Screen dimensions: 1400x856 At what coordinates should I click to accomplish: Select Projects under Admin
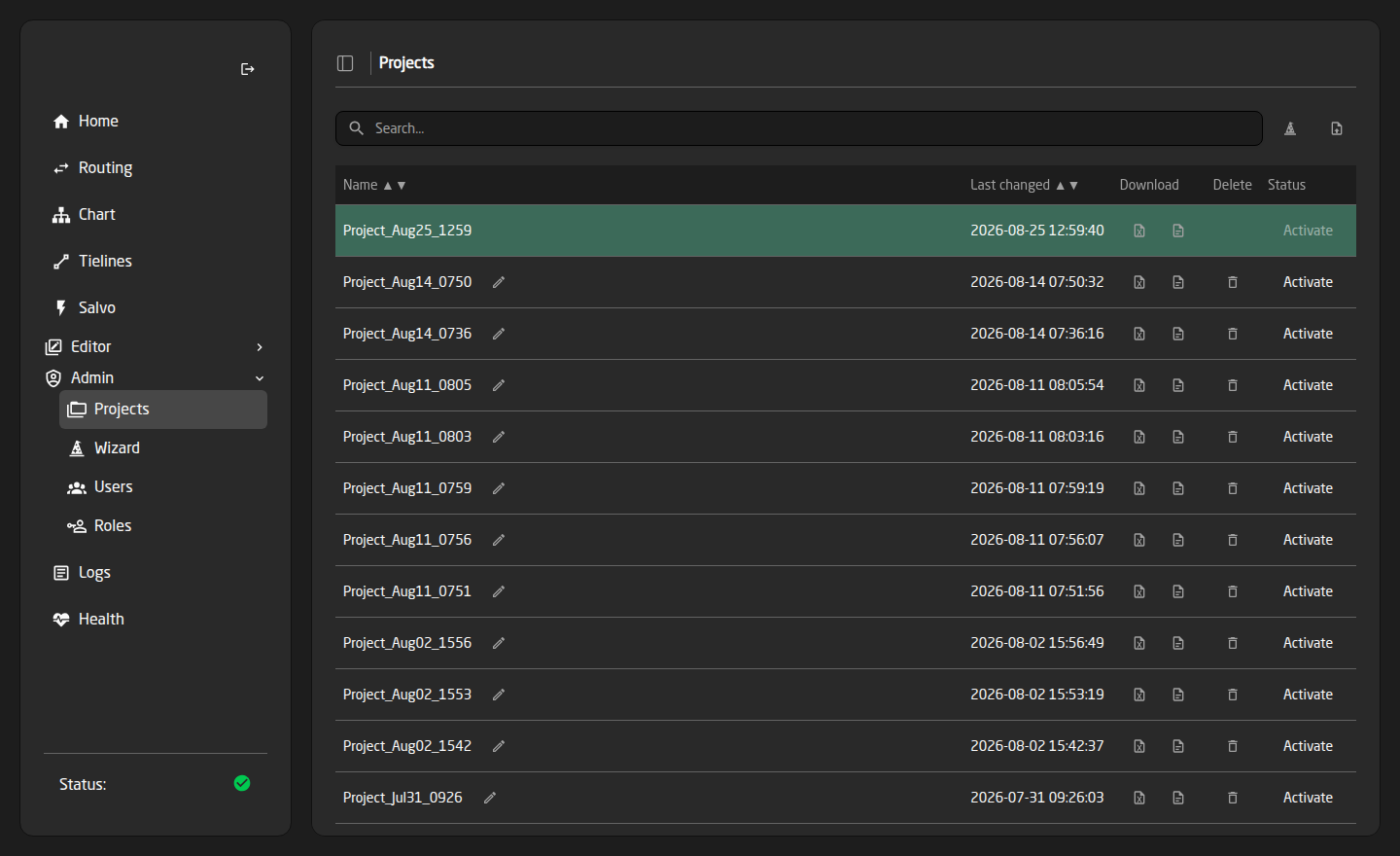[x=163, y=410]
